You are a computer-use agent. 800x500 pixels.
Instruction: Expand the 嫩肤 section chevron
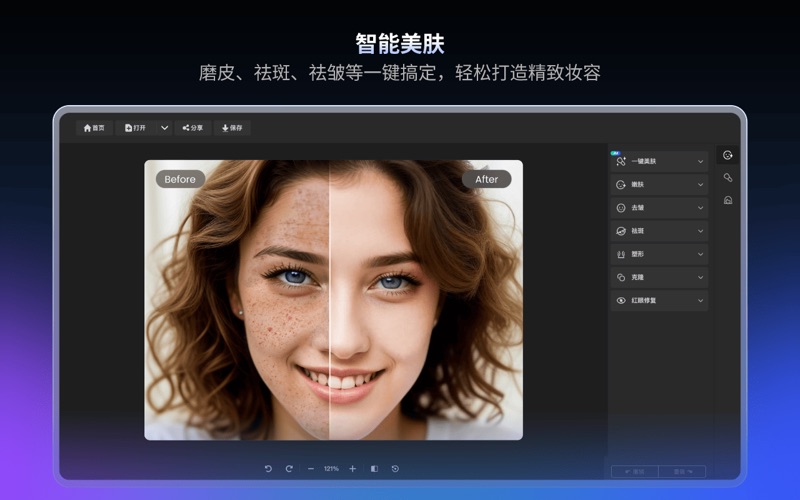[700, 185]
